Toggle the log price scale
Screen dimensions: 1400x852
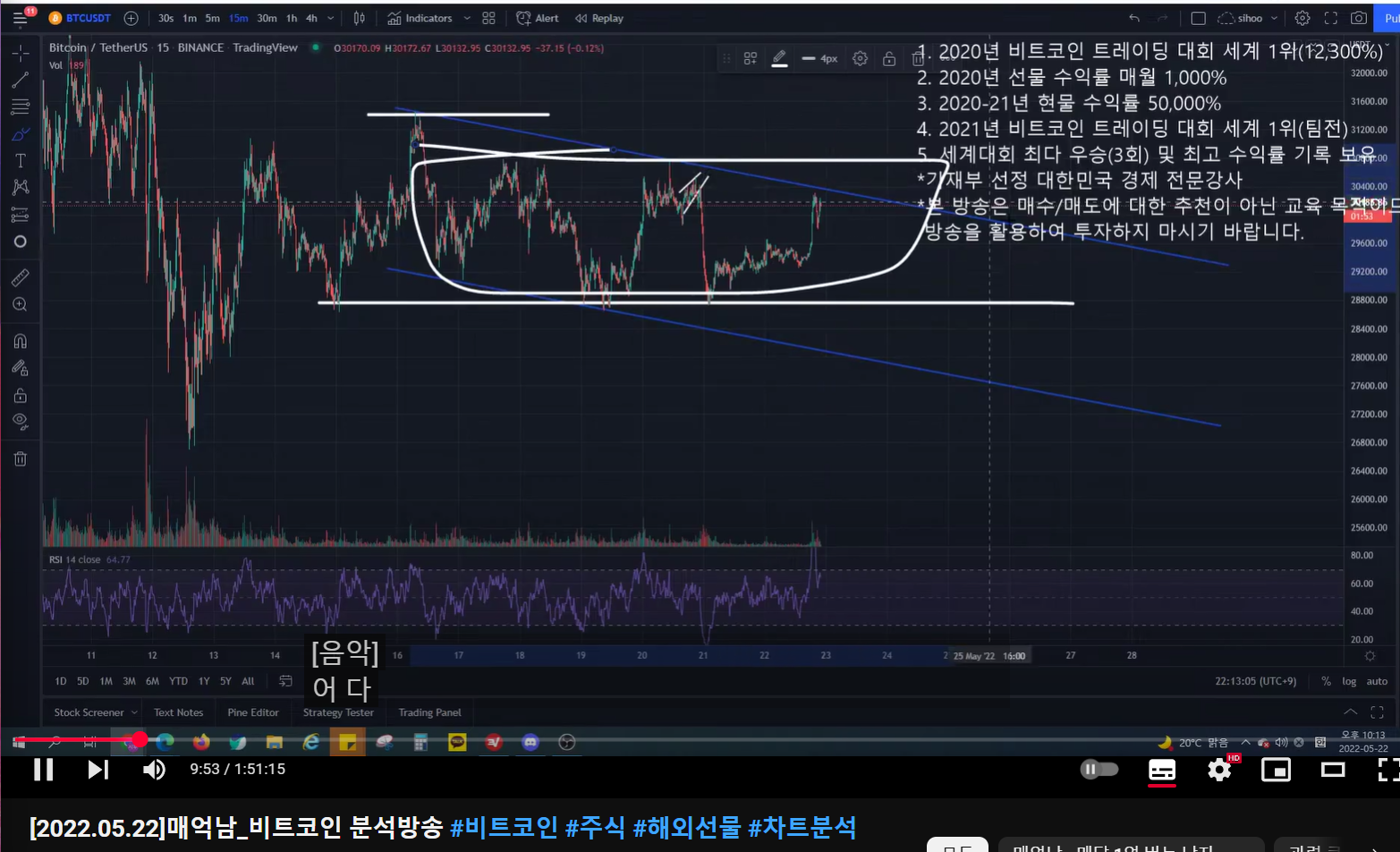[x=1349, y=681]
